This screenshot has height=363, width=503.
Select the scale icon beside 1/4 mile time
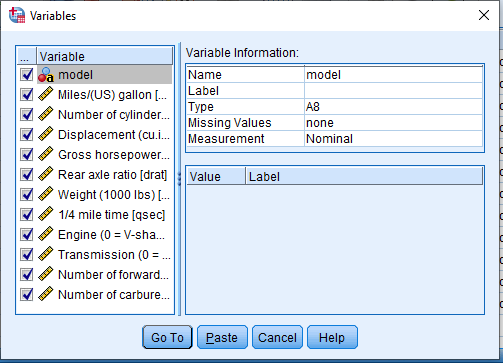pos(46,214)
